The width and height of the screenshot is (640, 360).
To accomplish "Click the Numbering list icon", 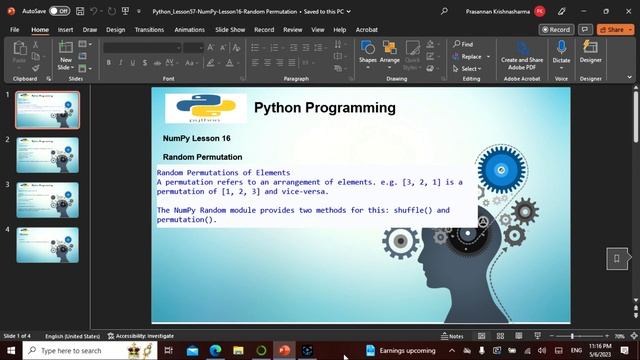I will coord(274,48).
